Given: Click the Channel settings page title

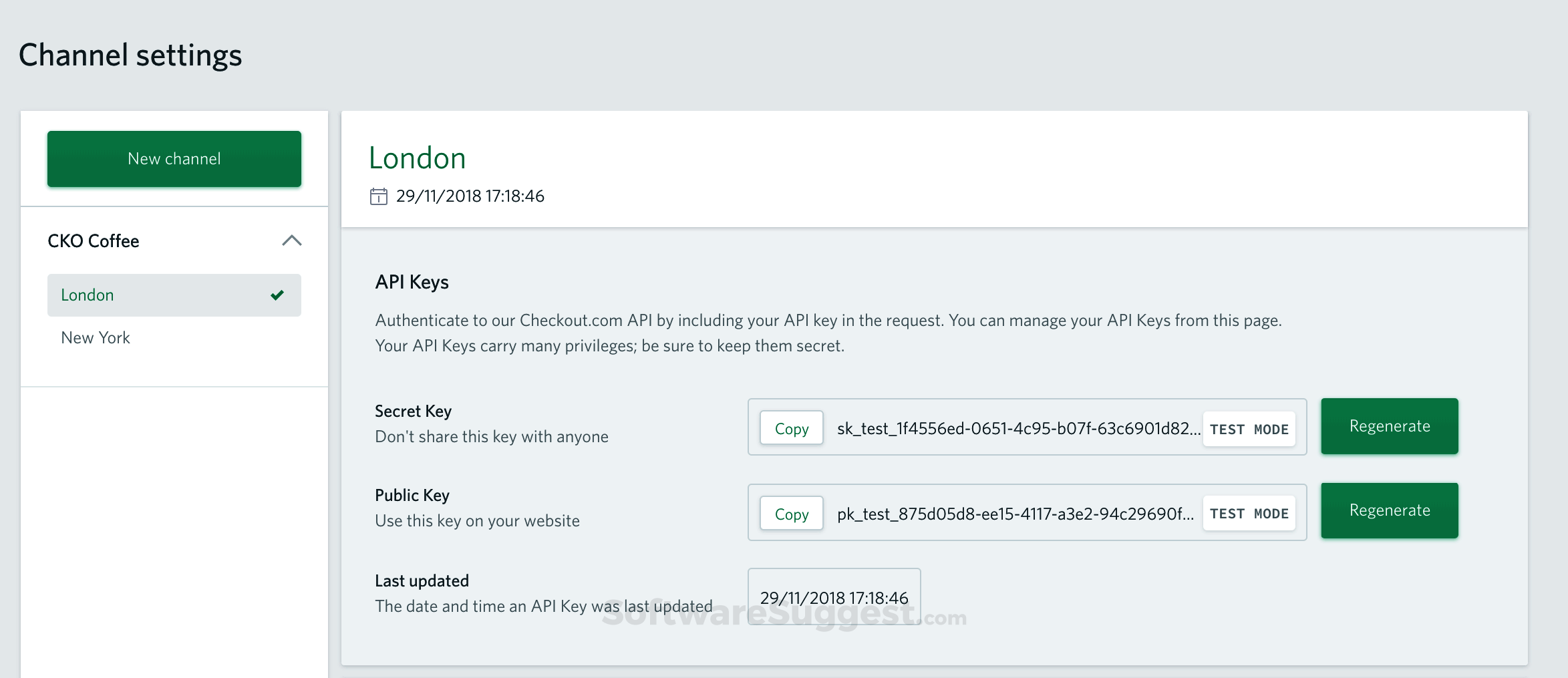Looking at the screenshot, I should [x=131, y=55].
